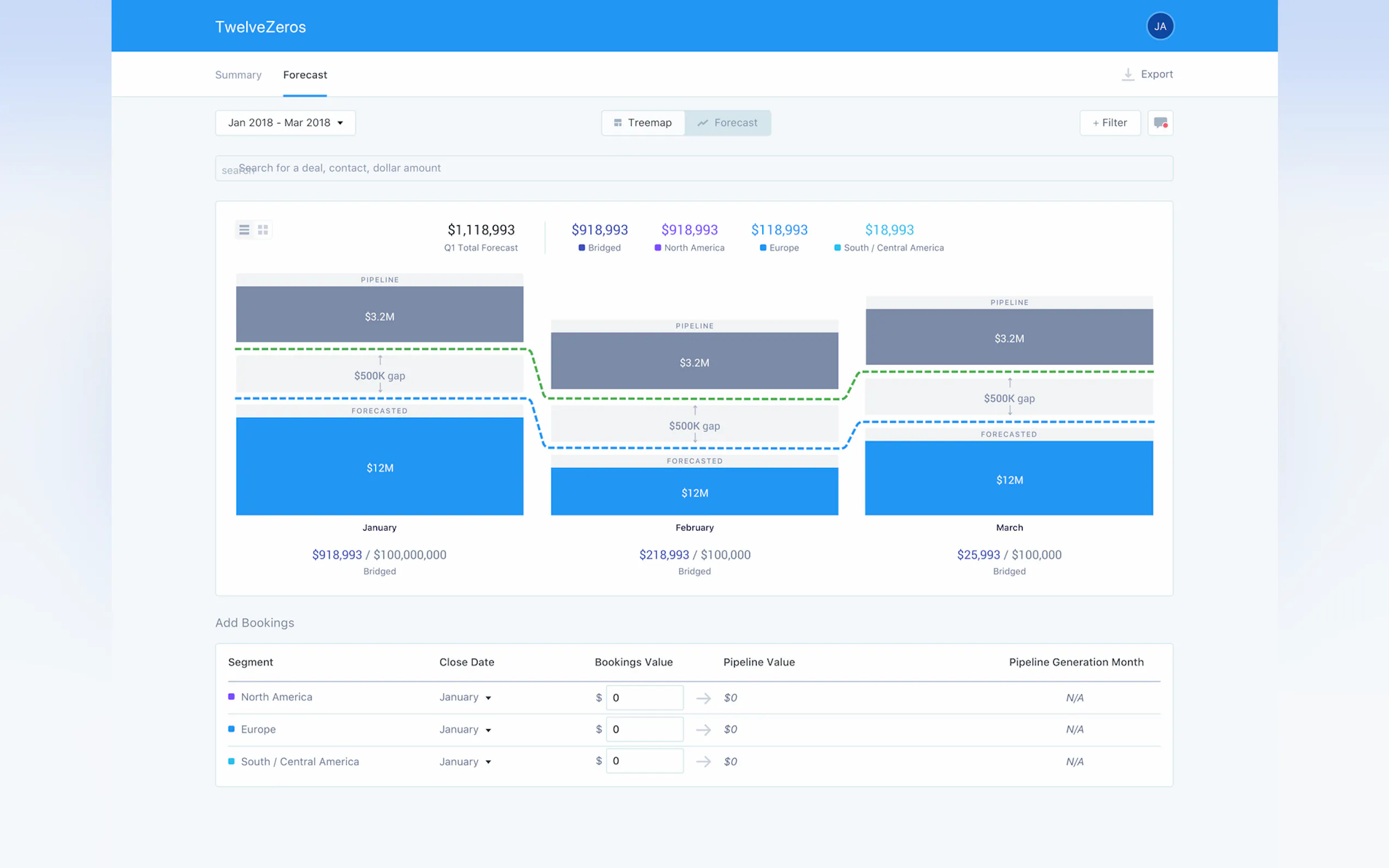Open the JA user avatar
Viewport: 1389px width, 868px height.
coord(1160,26)
